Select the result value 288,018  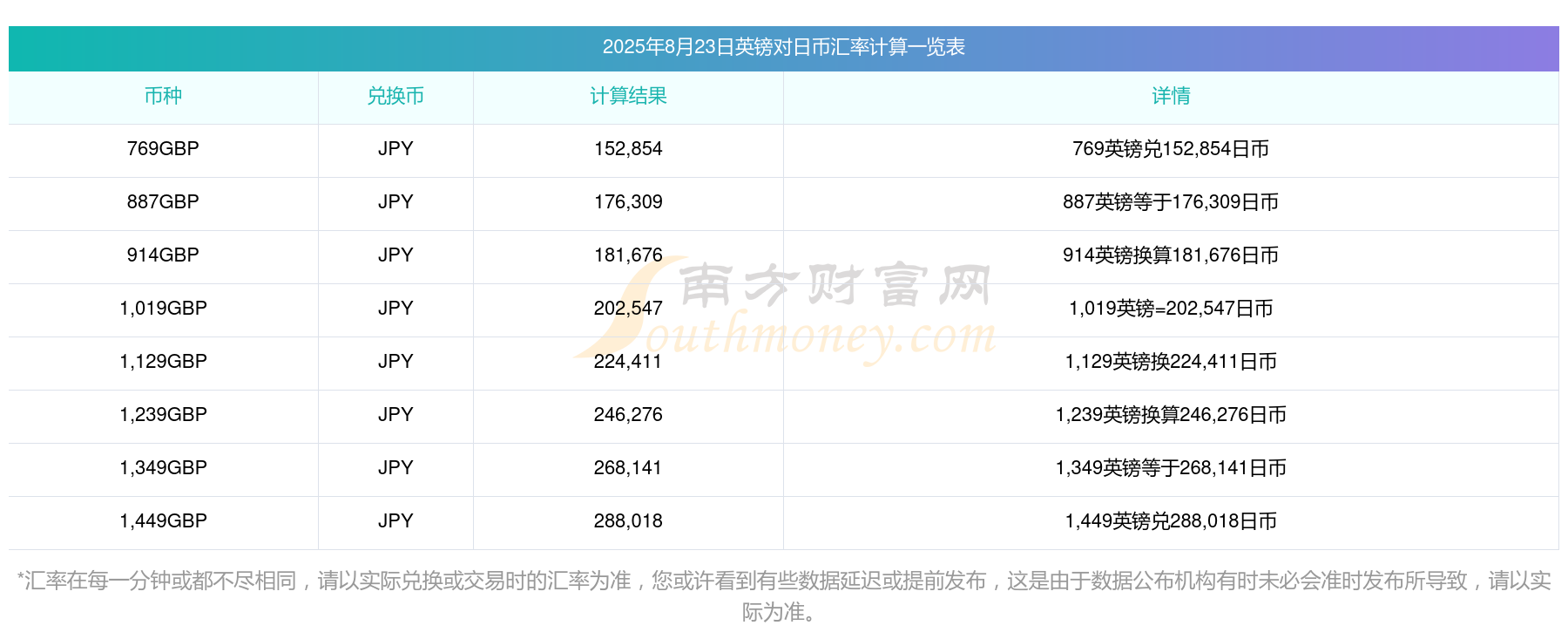click(x=628, y=521)
